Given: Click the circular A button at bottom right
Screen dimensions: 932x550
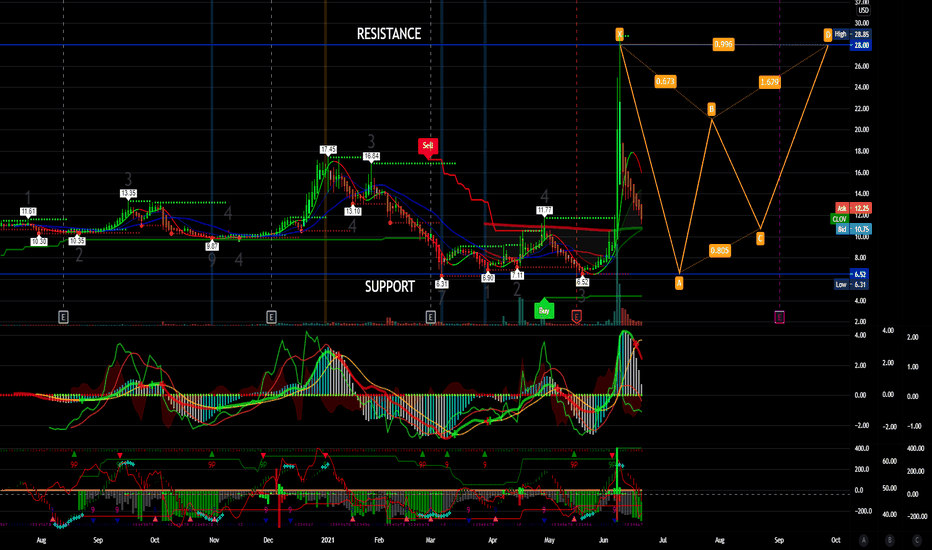Looking at the screenshot, I should [863, 540].
